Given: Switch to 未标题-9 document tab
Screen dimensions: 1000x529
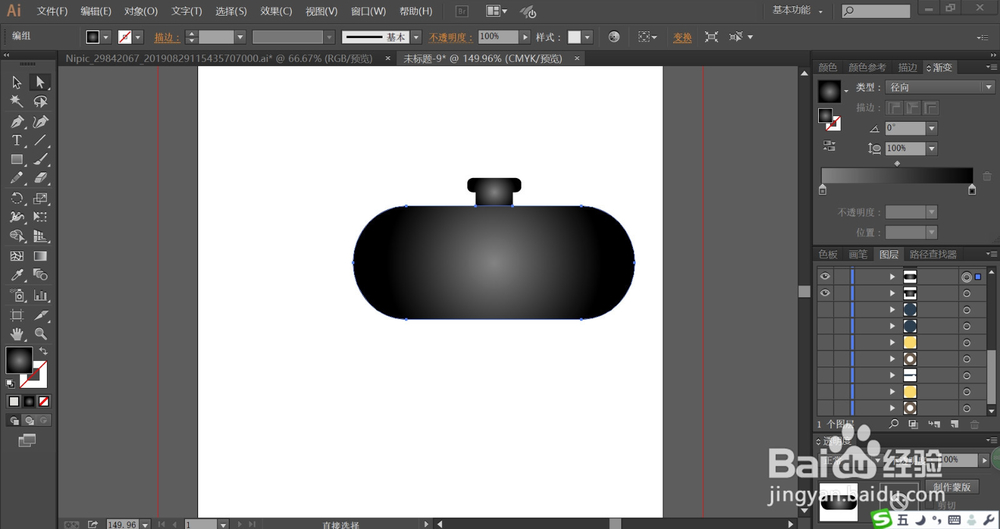Looking at the screenshot, I should (483, 58).
